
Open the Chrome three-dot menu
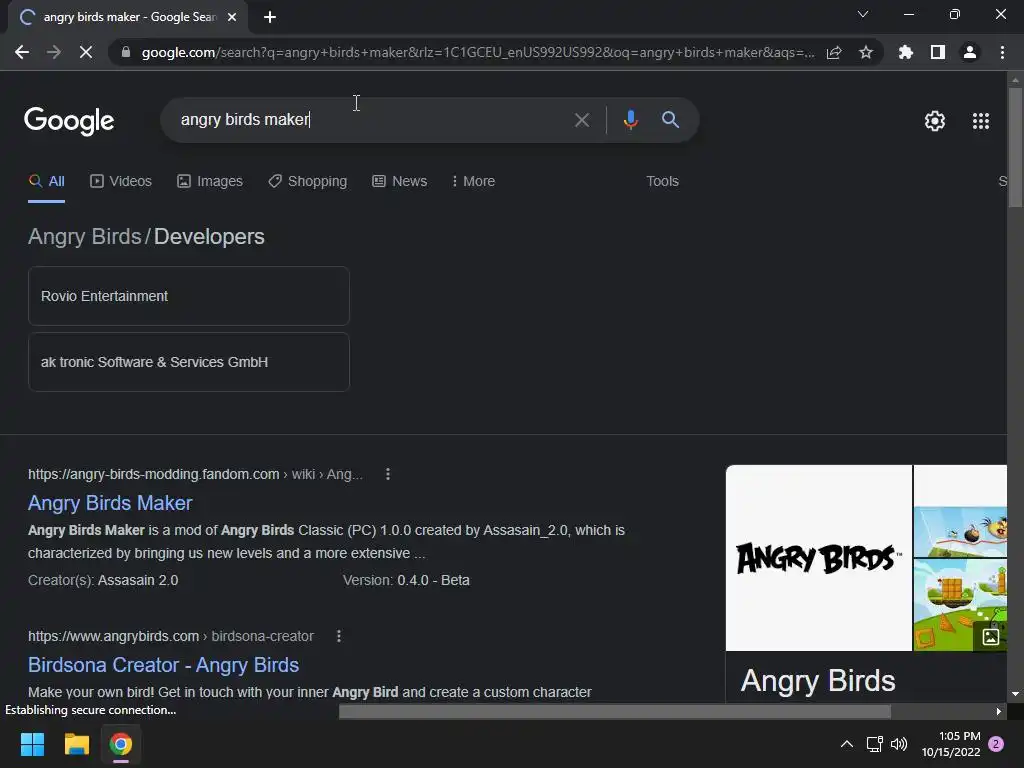click(1002, 52)
